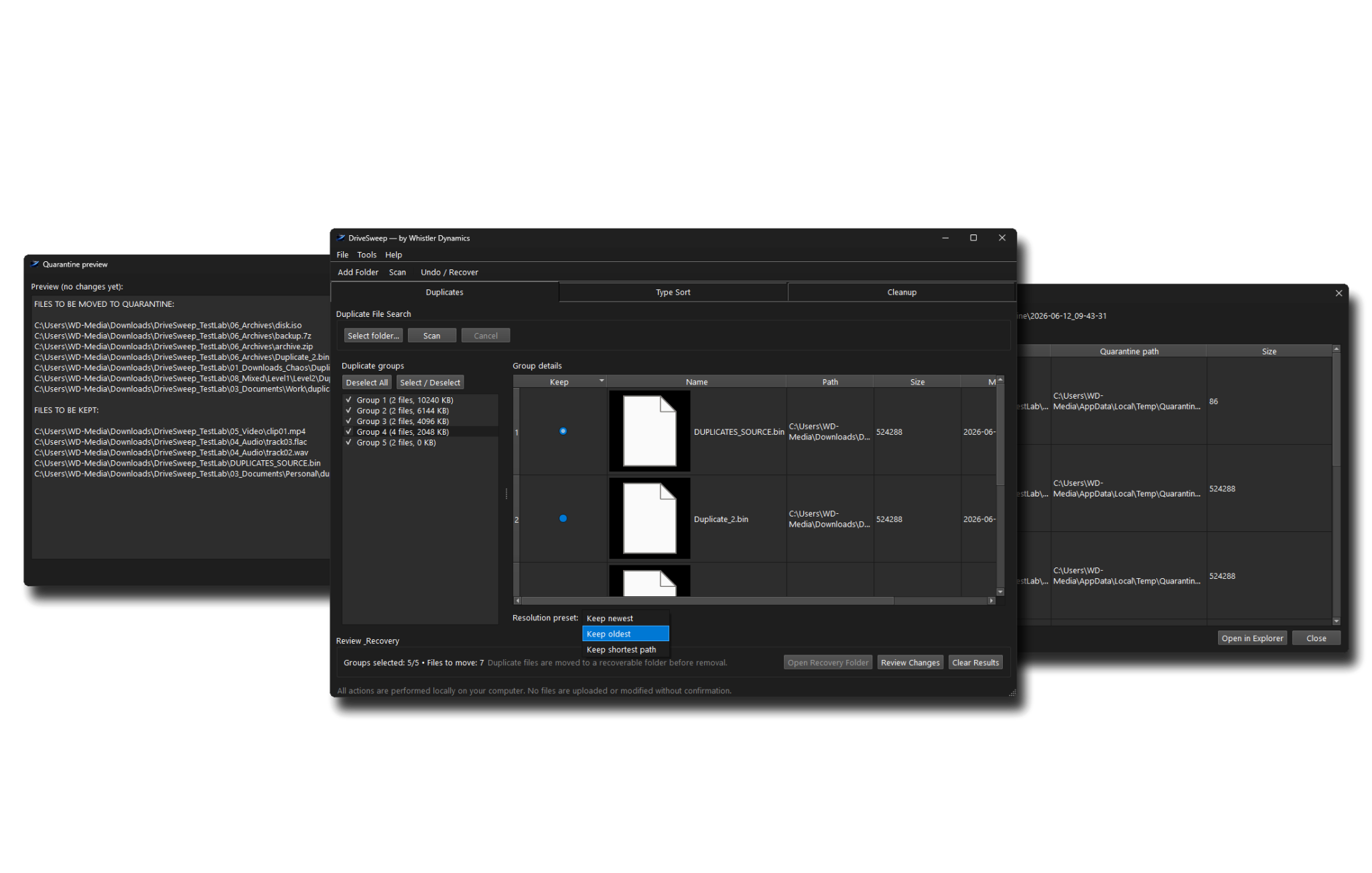
Task: Open the Tools menu
Action: [366, 255]
